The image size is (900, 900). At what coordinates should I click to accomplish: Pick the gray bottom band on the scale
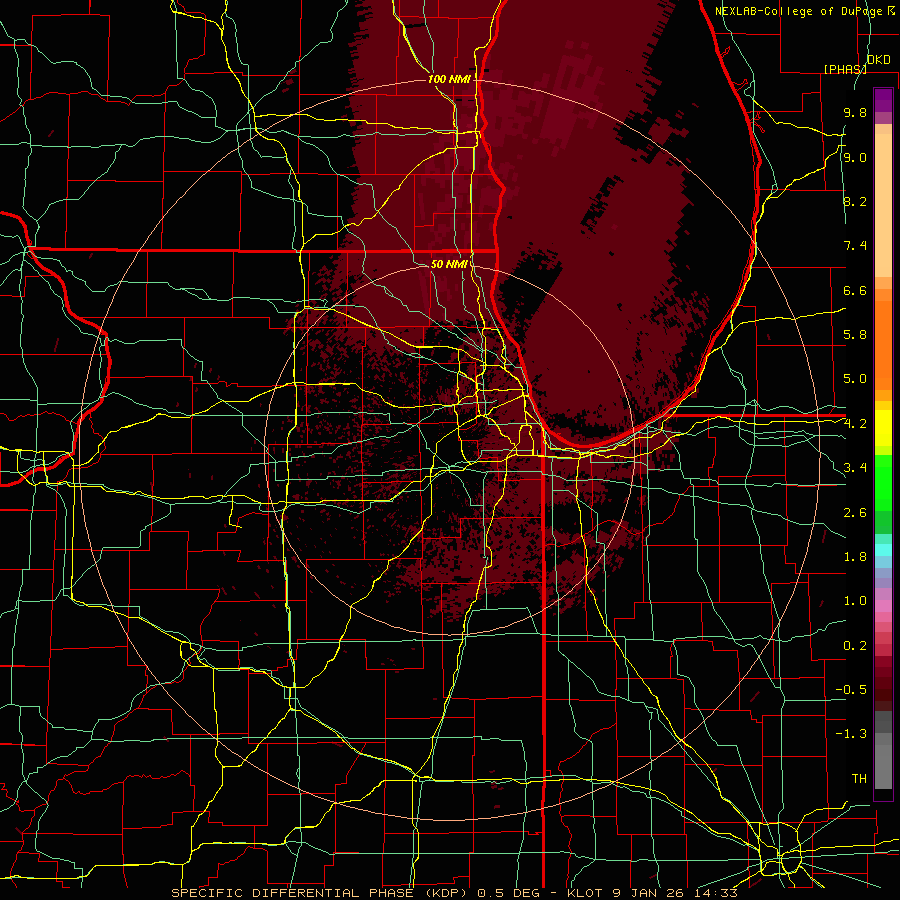coord(883,769)
